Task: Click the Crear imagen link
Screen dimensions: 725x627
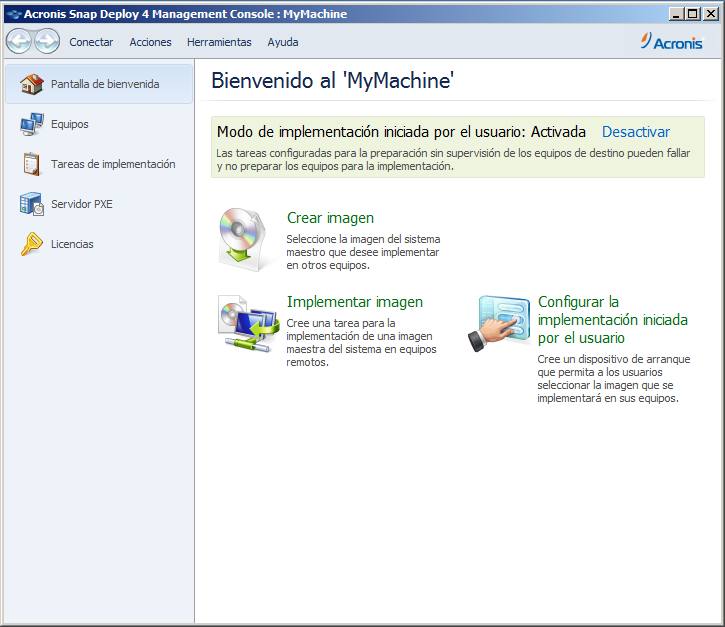Action: (330, 218)
